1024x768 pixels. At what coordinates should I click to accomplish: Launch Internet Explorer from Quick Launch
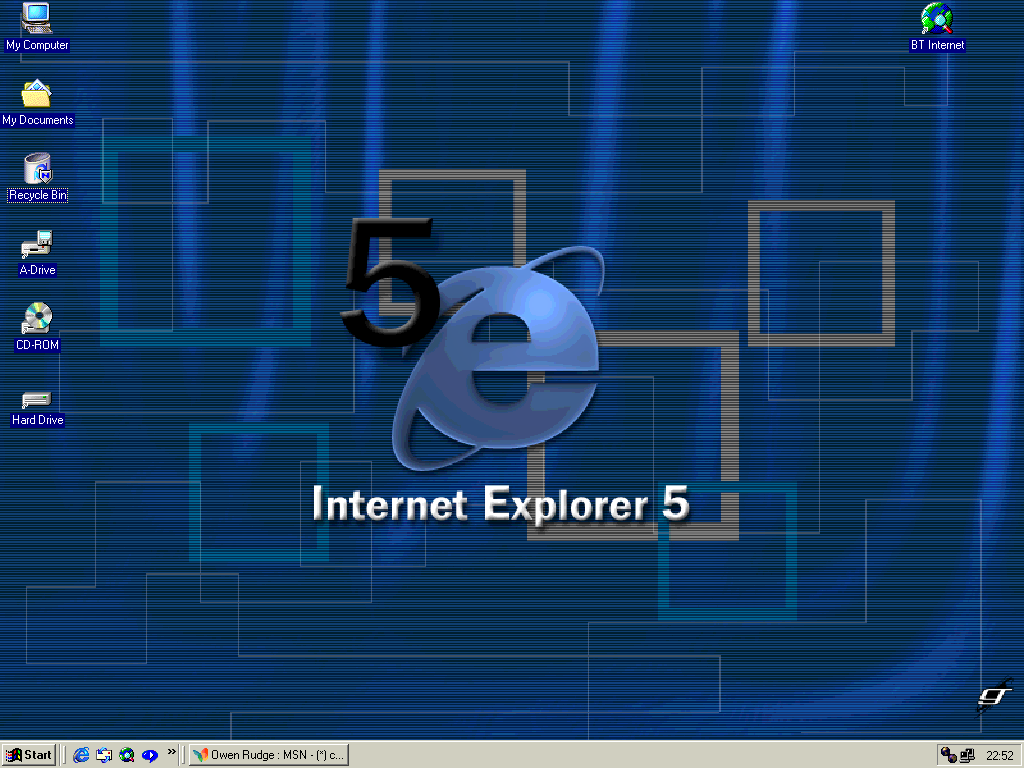(x=81, y=755)
